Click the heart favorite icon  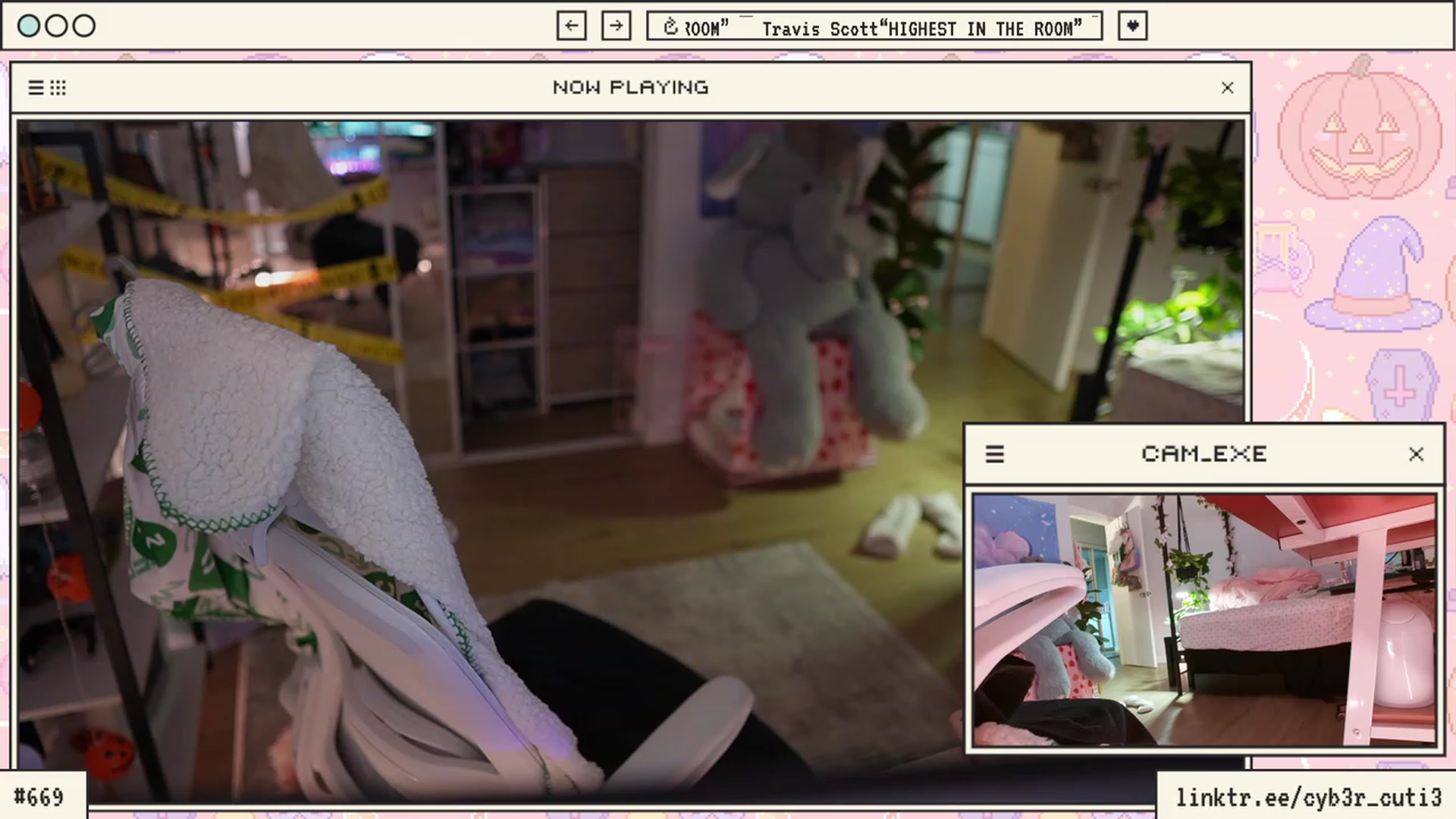click(x=1132, y=26)
